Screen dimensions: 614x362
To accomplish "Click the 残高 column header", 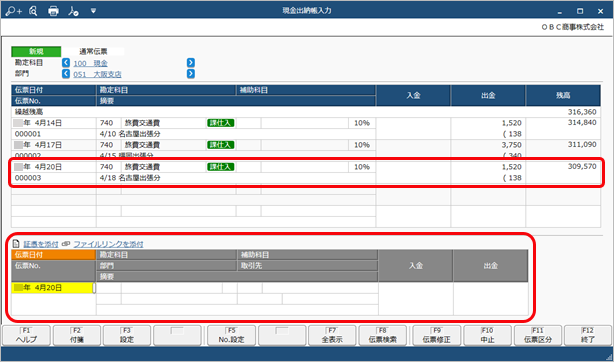I will coord(563,96).
